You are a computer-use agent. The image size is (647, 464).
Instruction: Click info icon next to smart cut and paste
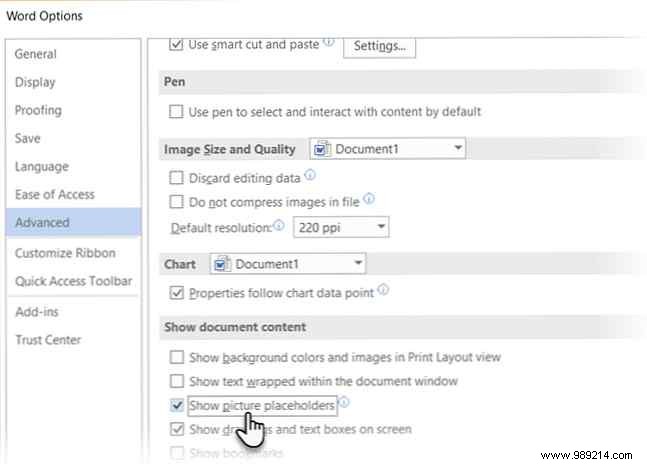[328, 41]
